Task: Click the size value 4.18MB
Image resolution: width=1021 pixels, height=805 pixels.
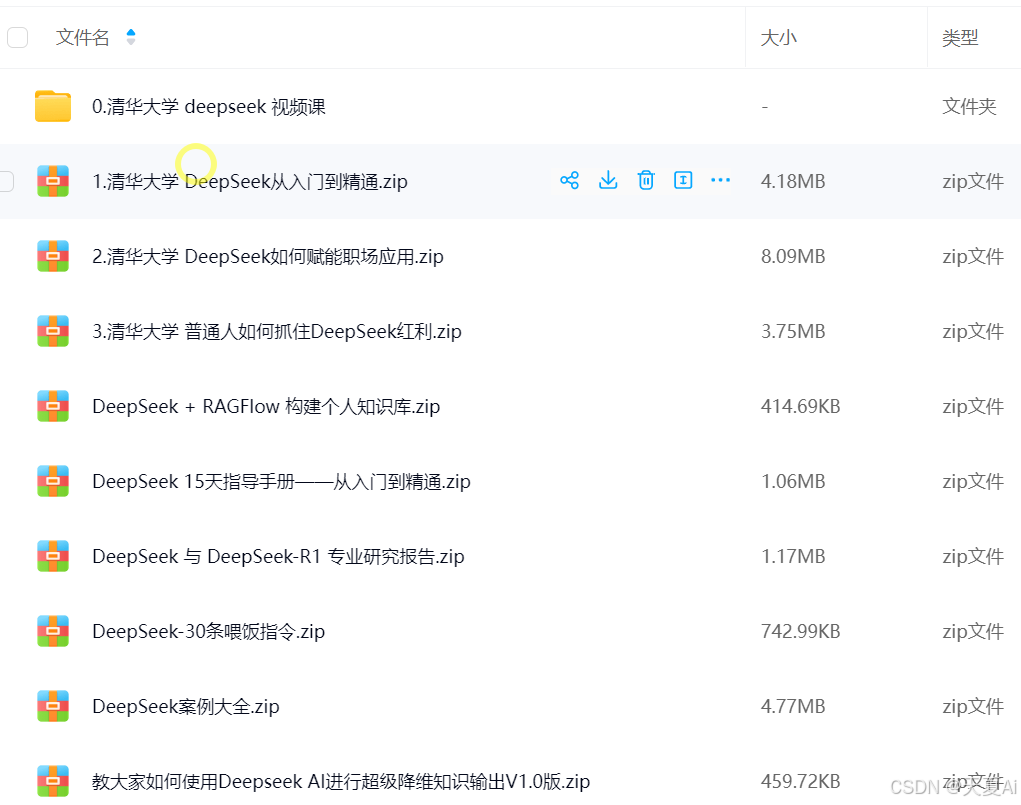Action: click(x=793, y=181)
